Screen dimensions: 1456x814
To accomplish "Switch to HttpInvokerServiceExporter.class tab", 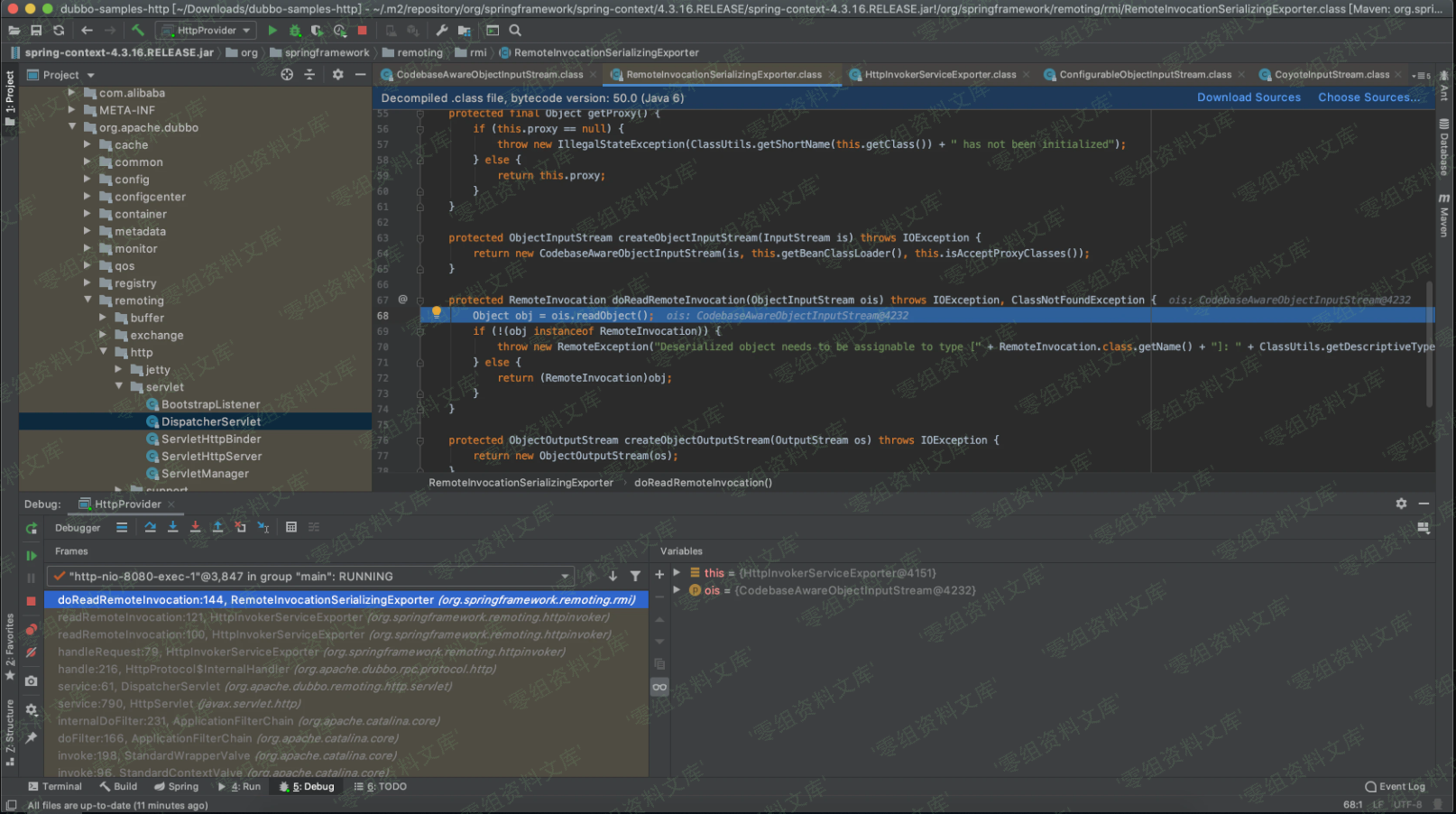I will [939, 75].
